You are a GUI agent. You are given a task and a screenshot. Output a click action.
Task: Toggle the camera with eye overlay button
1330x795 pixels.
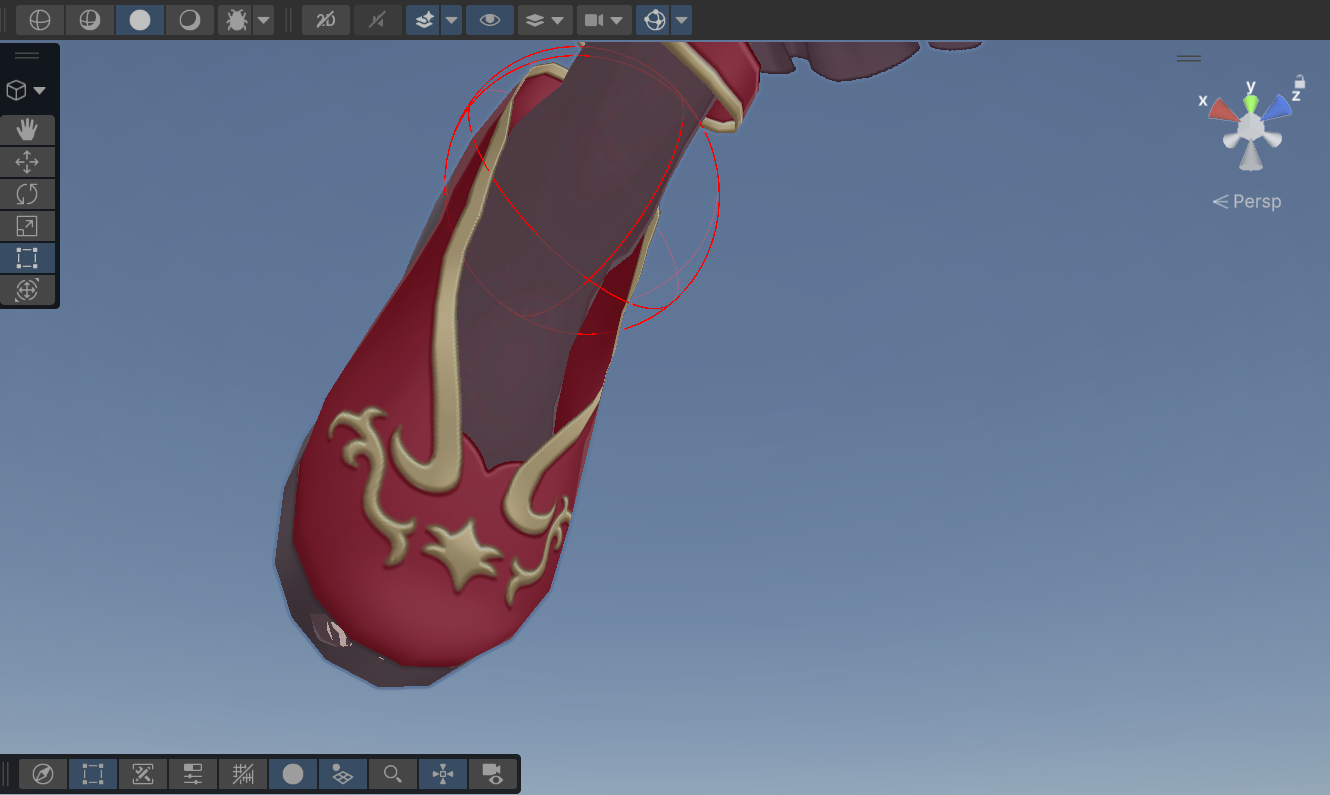click(x=492, y=774)
